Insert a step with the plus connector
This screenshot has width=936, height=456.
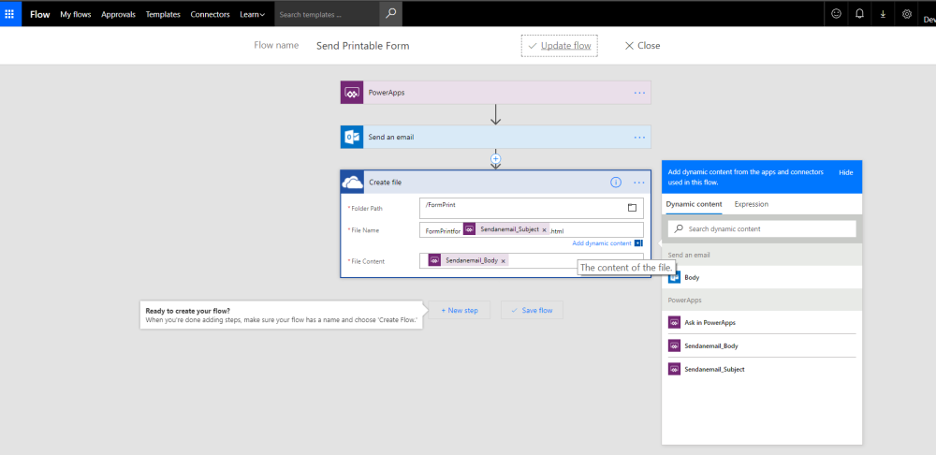[495, 159]
